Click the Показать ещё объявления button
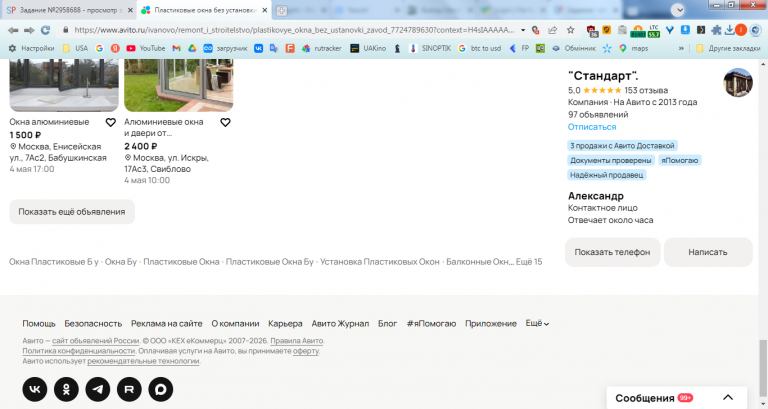The width and height of the screenshot is (768, 409). click(x=72, y=212)
